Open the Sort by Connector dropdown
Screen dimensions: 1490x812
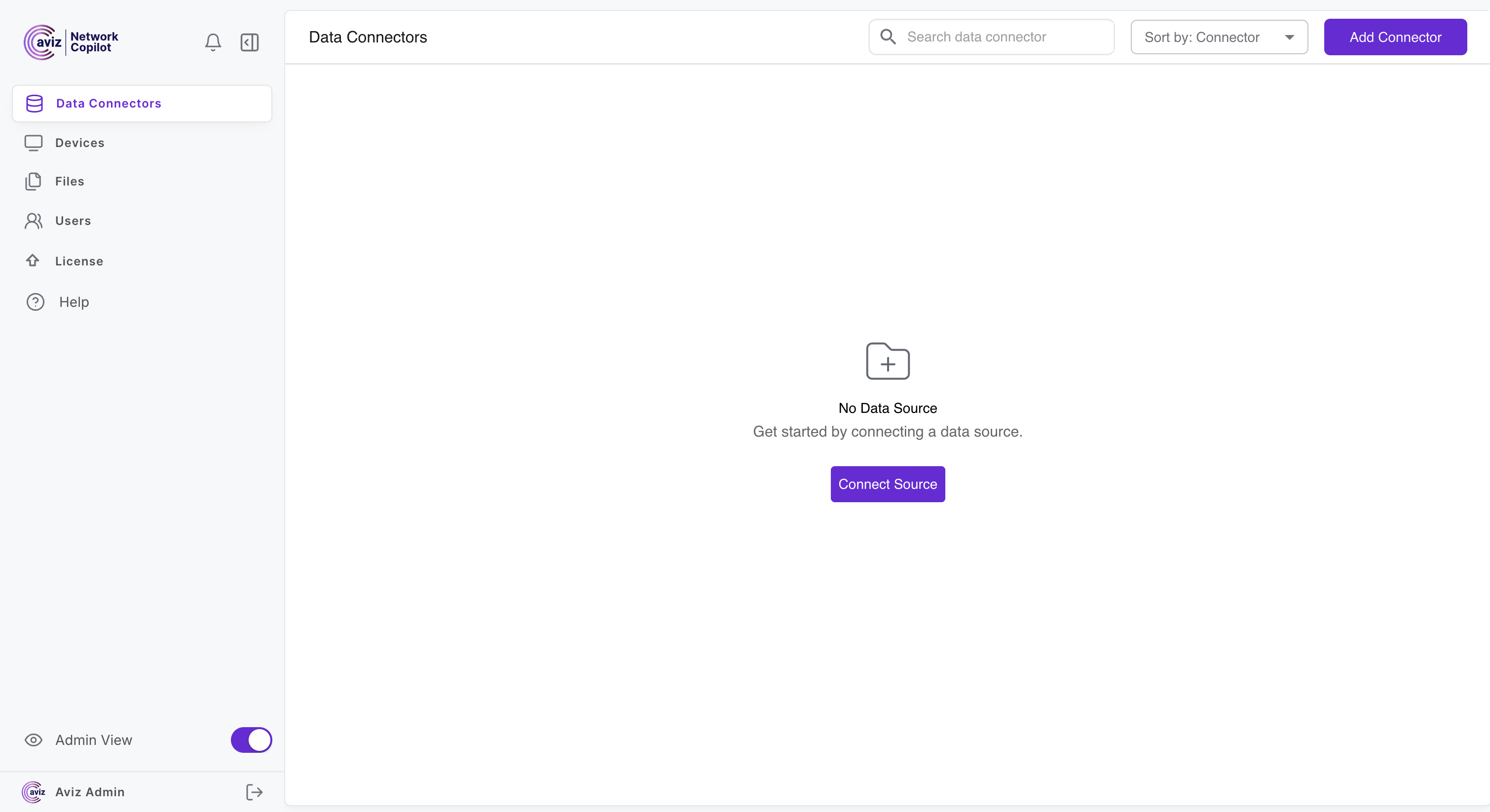click(1218, 37)
